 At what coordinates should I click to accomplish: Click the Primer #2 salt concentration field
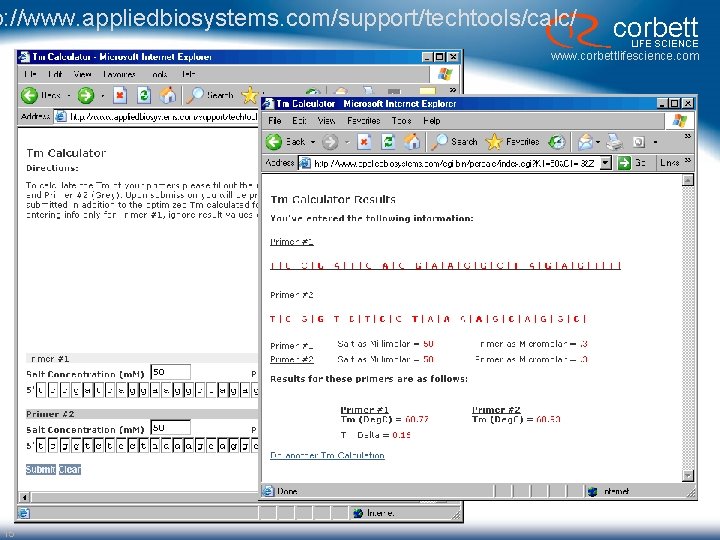click(x=170, y=428)
